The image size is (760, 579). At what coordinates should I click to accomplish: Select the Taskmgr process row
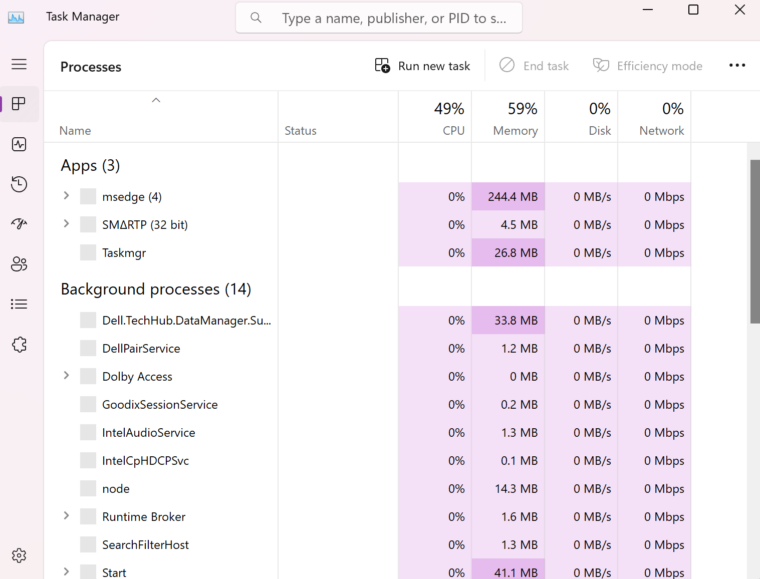coord(124,253)
